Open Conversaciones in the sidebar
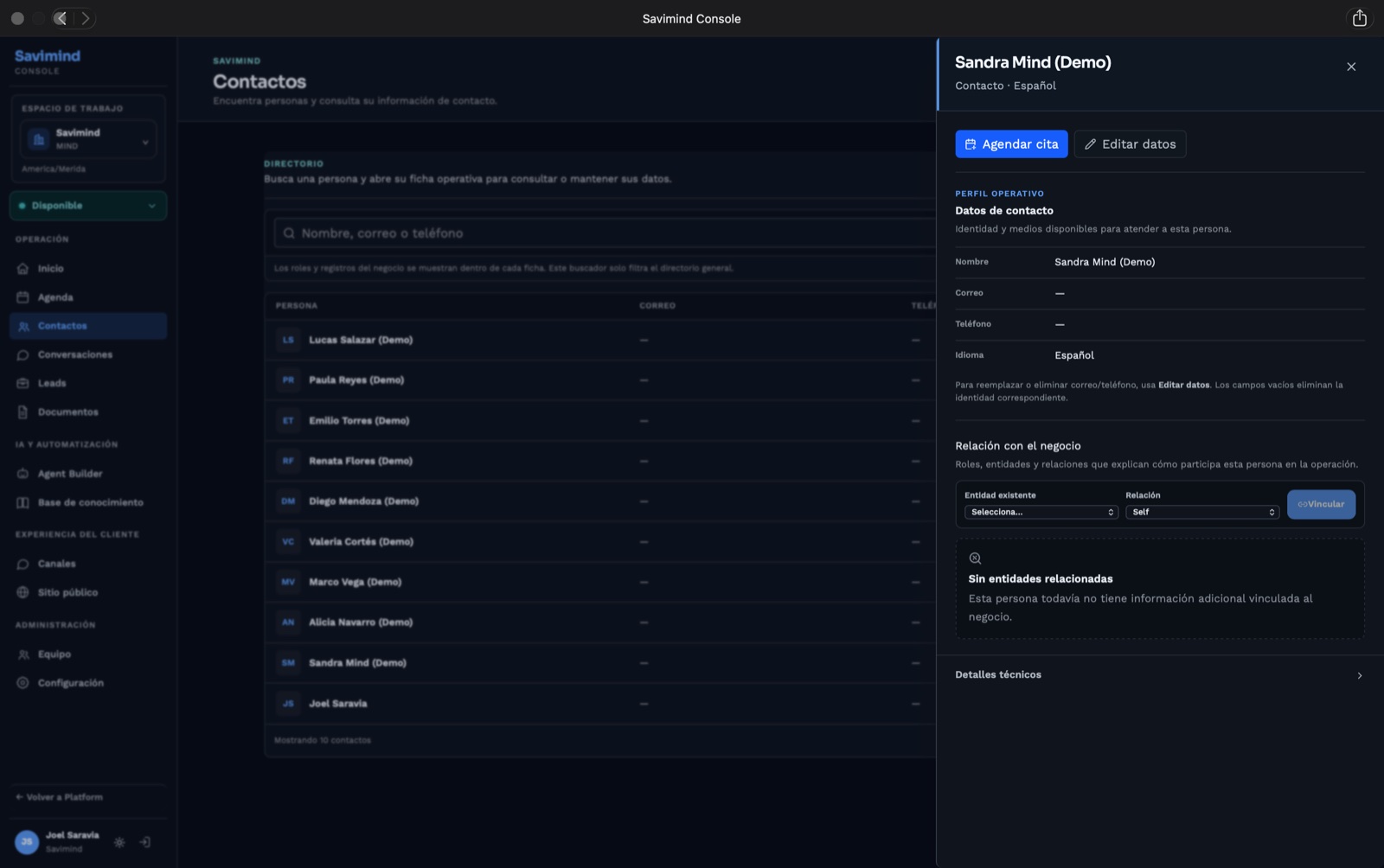Viewport: 1384px width, 868px height. pyautogui.click(x=88, y=354)
